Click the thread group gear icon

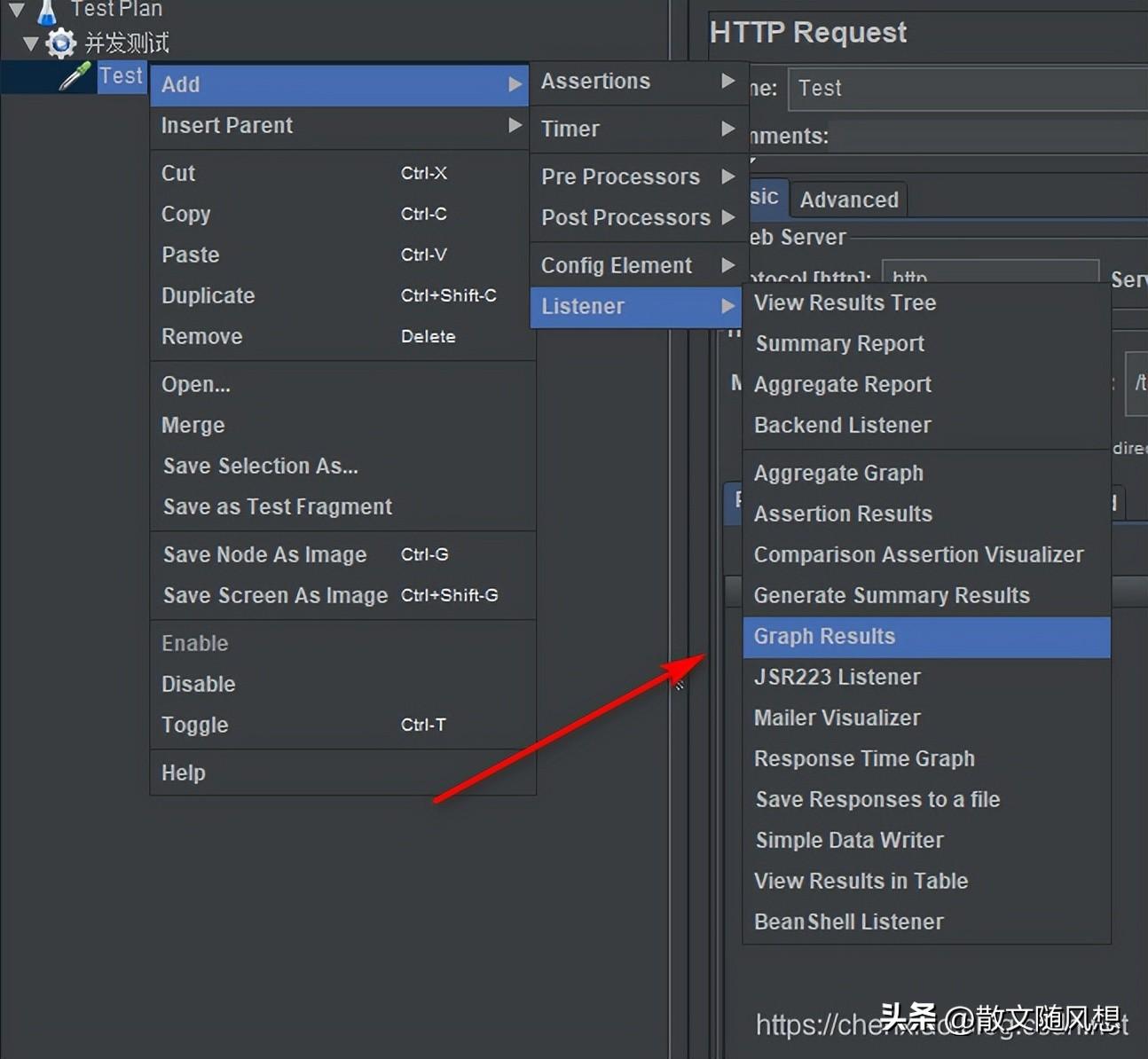tap(60, 43)
